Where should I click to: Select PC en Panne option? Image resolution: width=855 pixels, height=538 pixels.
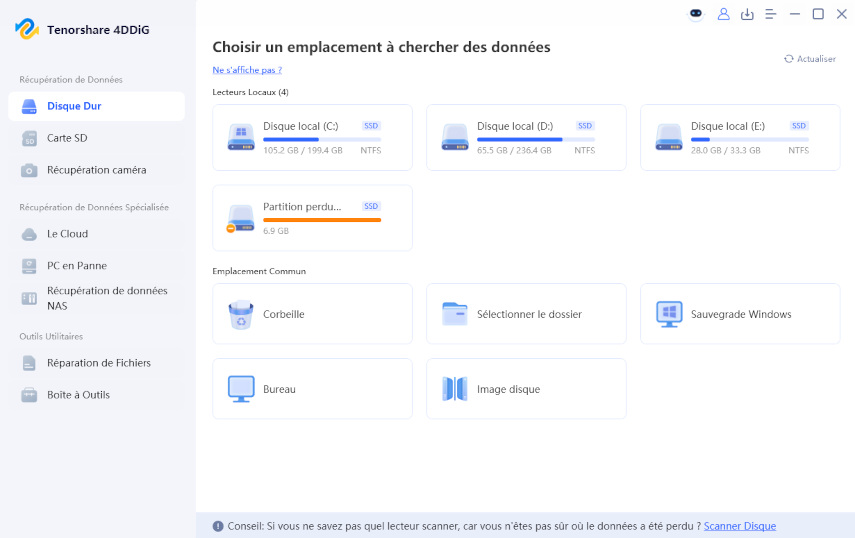pyautogui.click(x=97, y=266)
